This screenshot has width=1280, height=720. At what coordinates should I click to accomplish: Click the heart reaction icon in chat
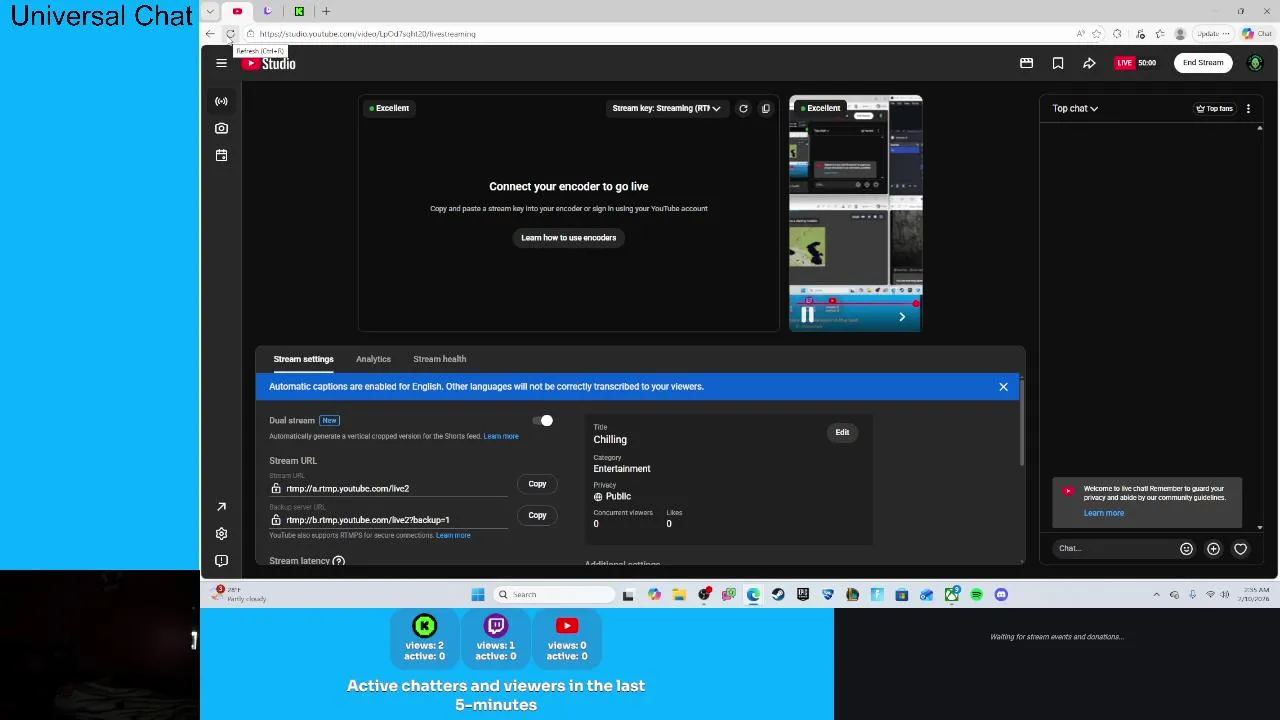[x=1240, y=548]
